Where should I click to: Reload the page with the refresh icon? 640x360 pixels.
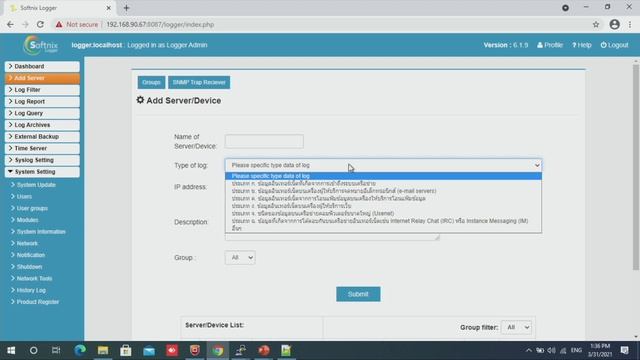click(40, 24)
